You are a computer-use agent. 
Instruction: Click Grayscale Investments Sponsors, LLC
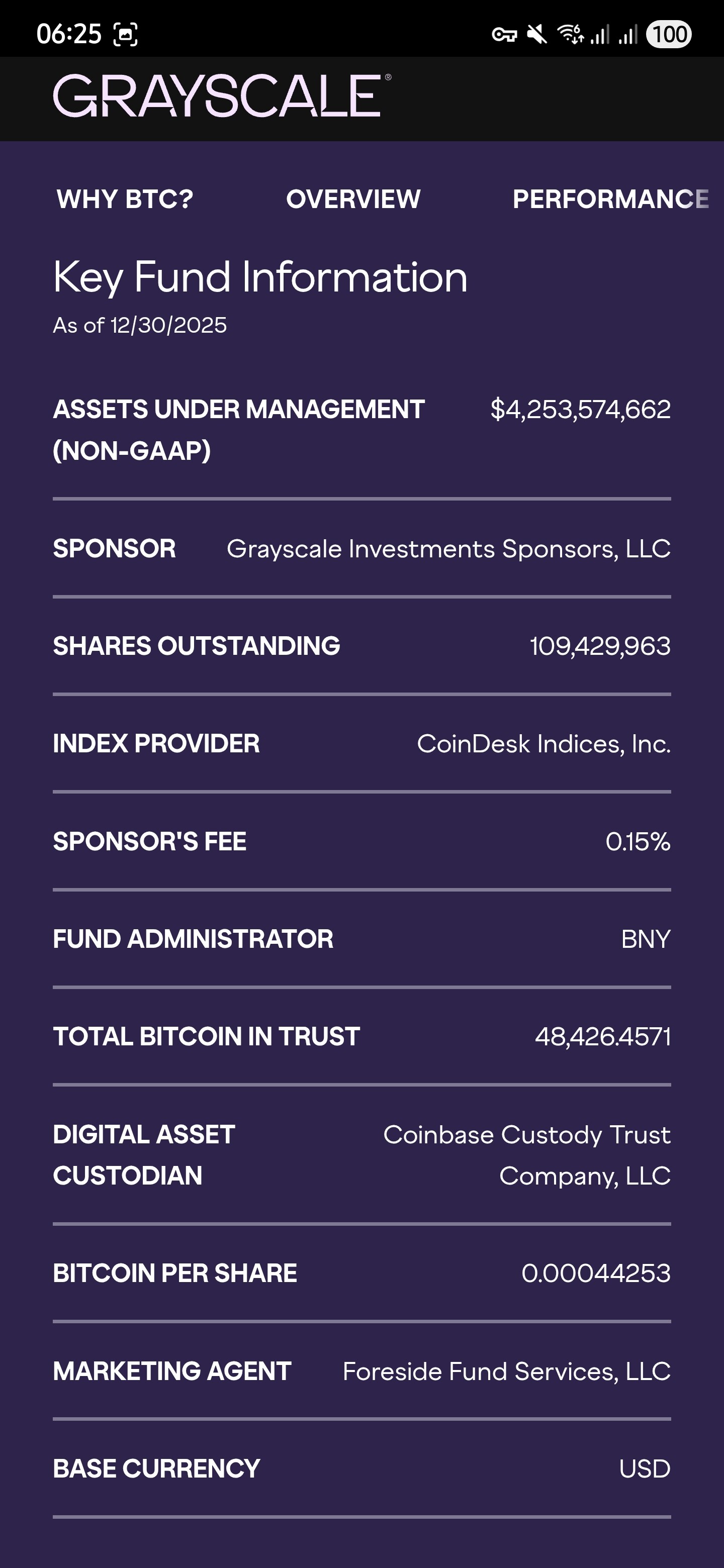click(449, 548)
